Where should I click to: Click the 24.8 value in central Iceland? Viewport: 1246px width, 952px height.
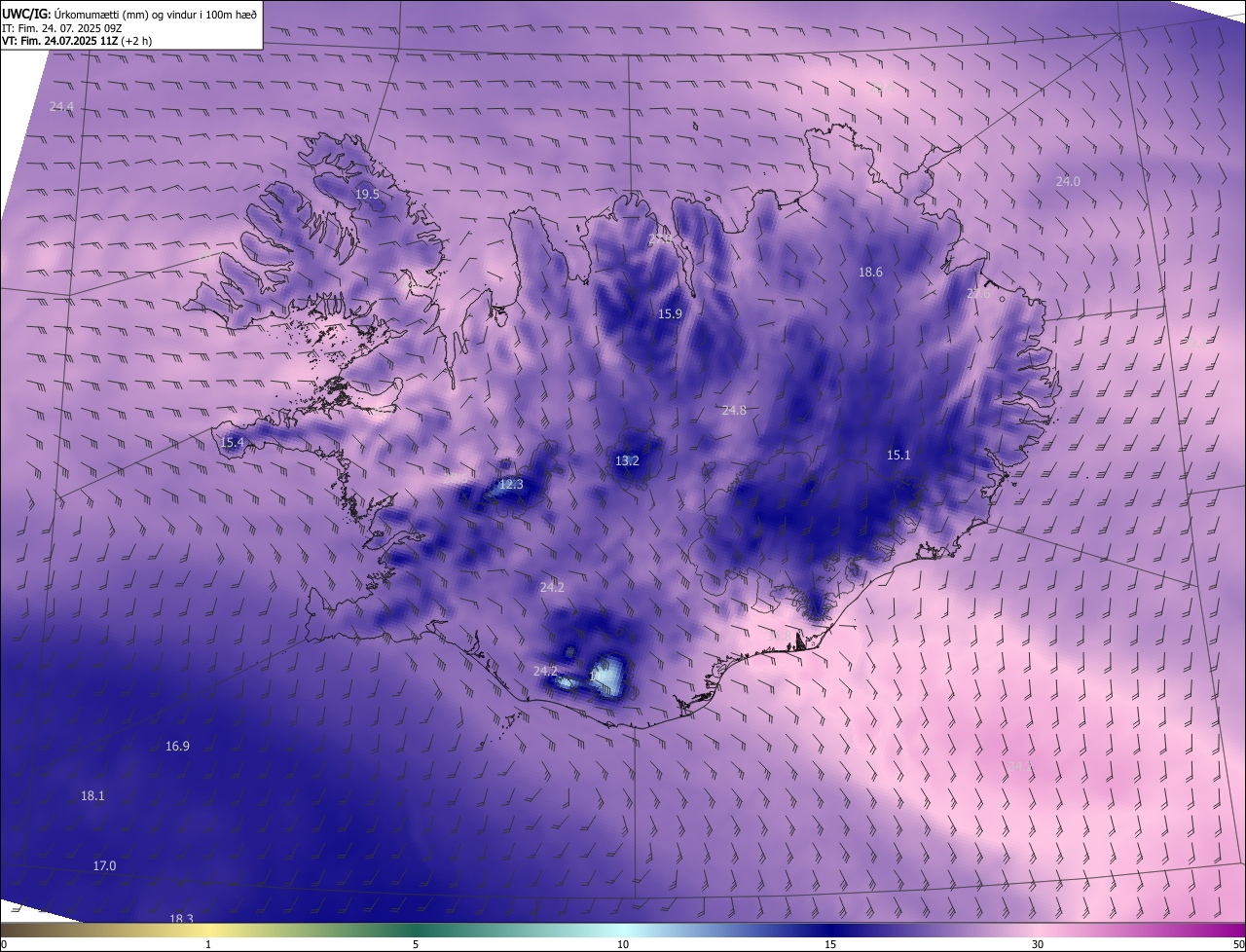pyautogui.click(x=734, y=411)
